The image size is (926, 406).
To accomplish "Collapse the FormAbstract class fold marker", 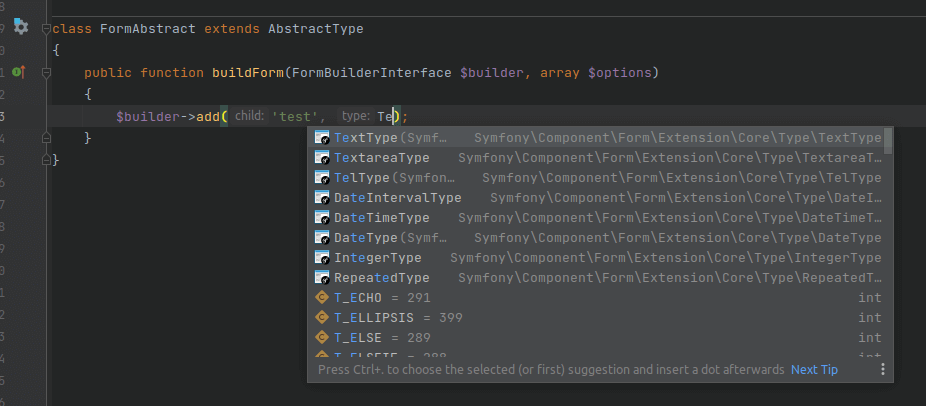I will pyautogui.click(x=46, y=29).
